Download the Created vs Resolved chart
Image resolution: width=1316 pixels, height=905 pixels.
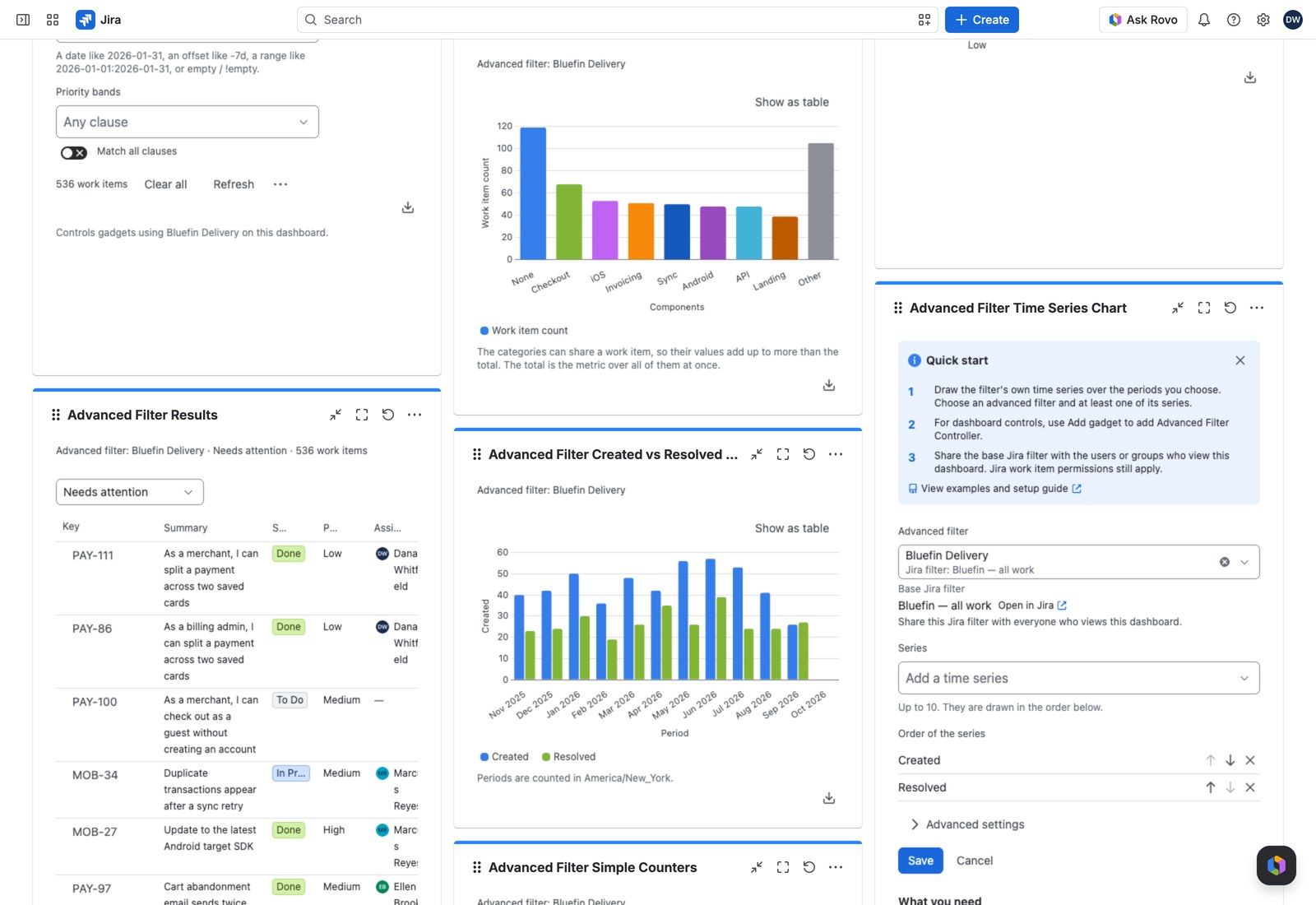(x=829, y=798)
